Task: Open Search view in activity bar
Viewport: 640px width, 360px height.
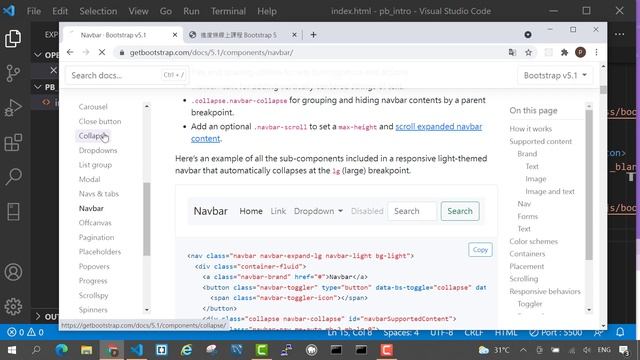Action: coord(13,177)
